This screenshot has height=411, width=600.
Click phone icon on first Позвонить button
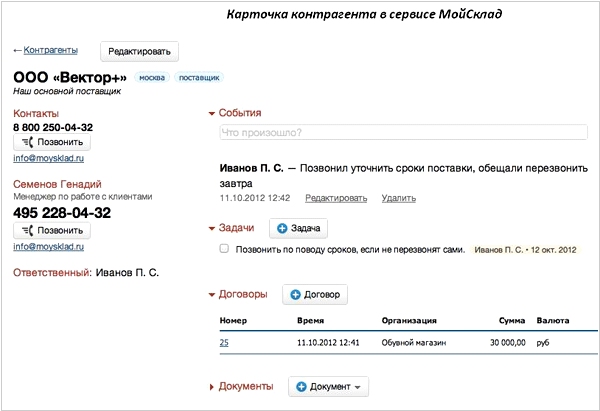(28, 142)
